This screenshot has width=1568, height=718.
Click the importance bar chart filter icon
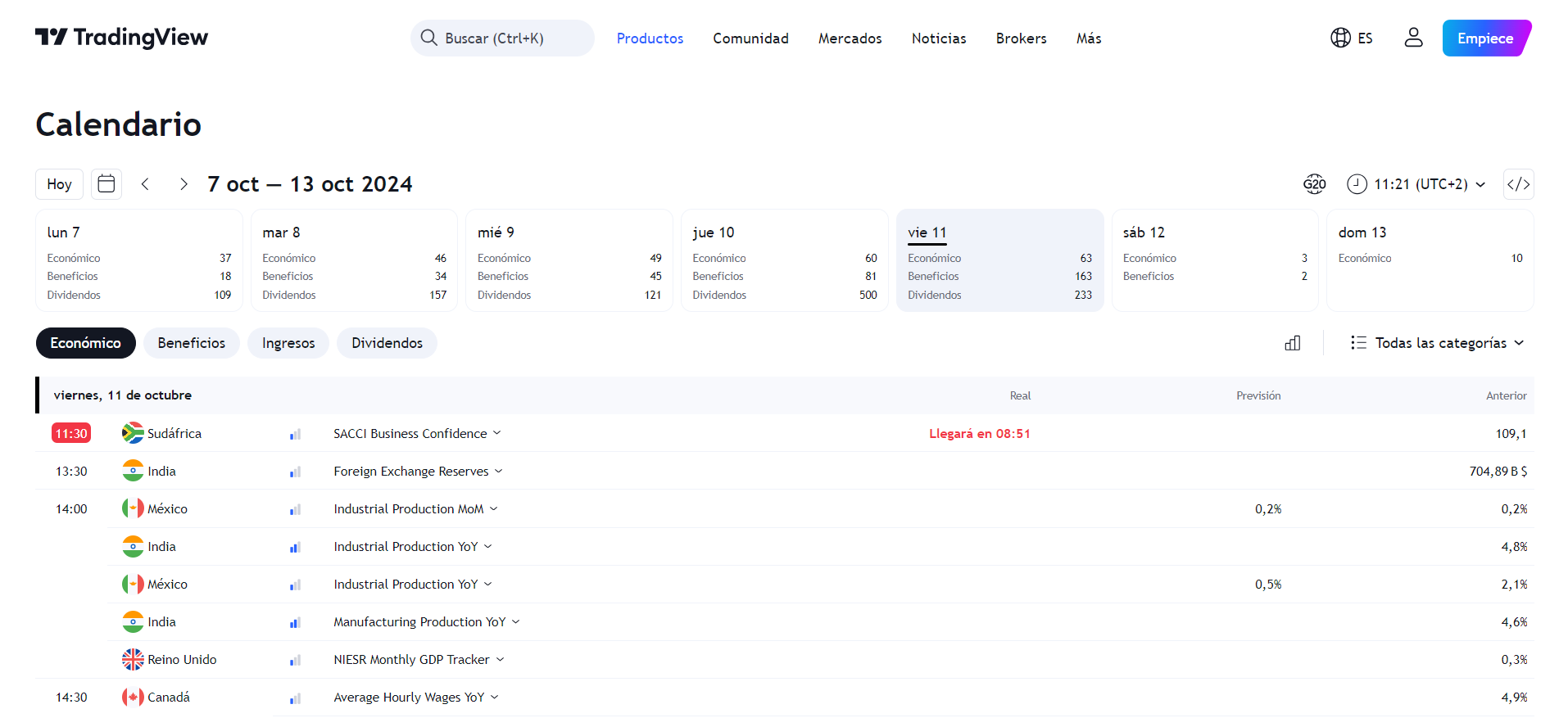tap(1293, 343)
